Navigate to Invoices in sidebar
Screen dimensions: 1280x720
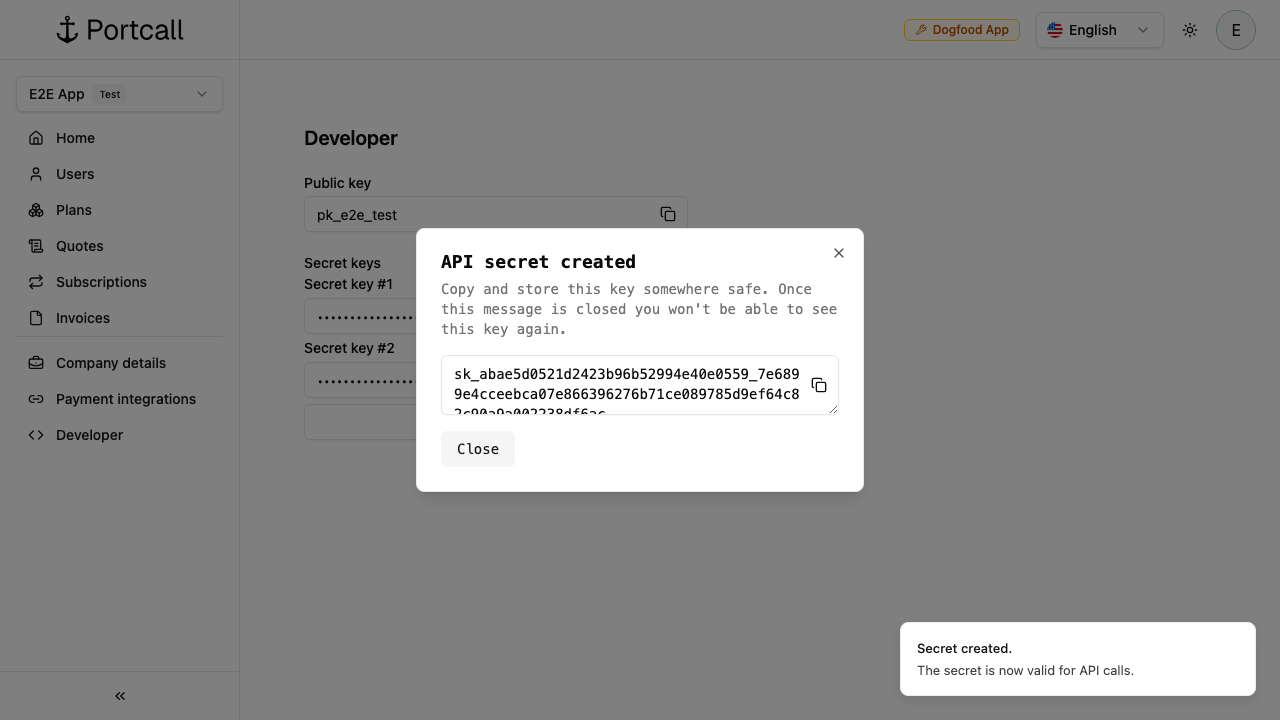[x=83, y=318]
